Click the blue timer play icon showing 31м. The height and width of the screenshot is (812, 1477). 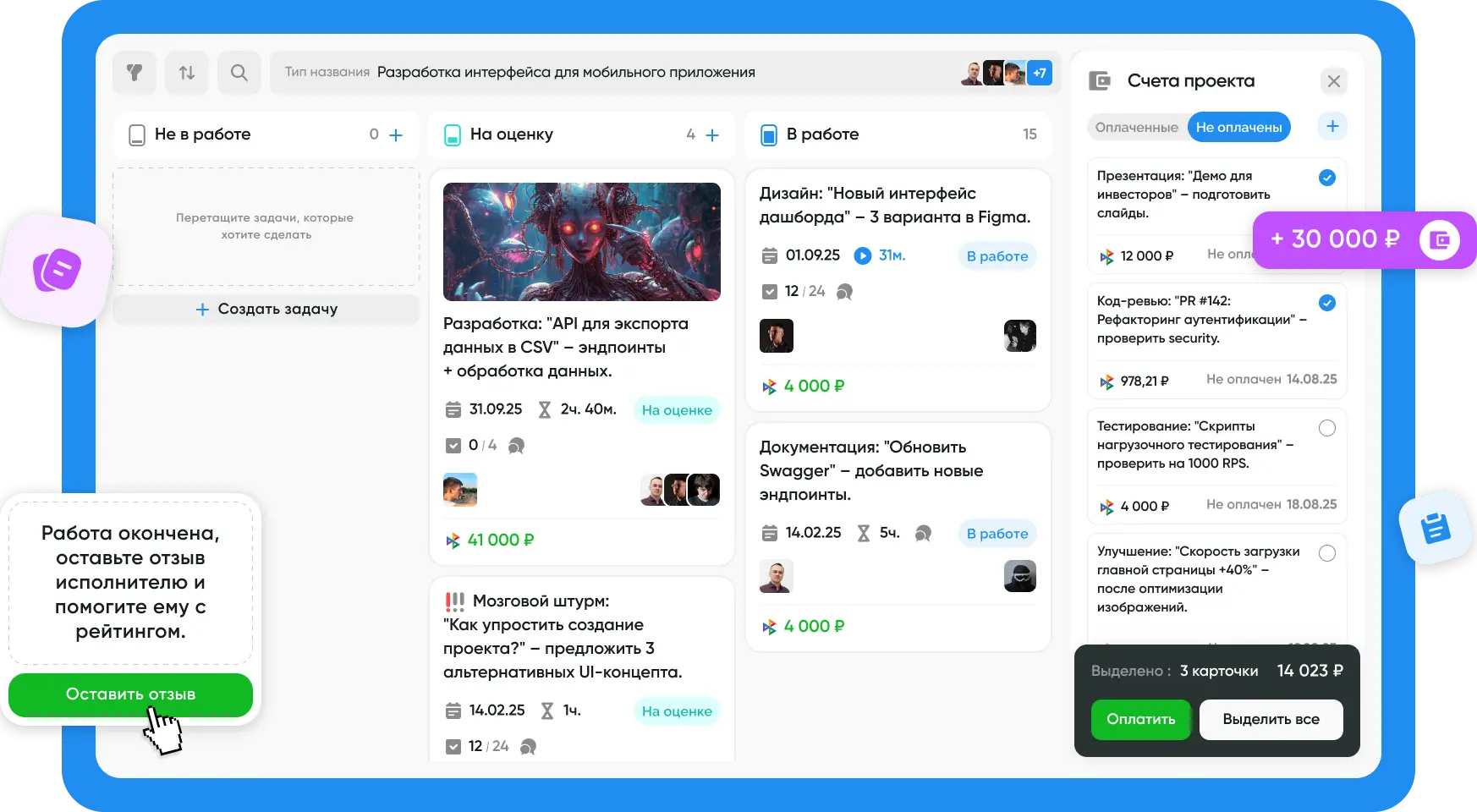[x=862, y=255]
